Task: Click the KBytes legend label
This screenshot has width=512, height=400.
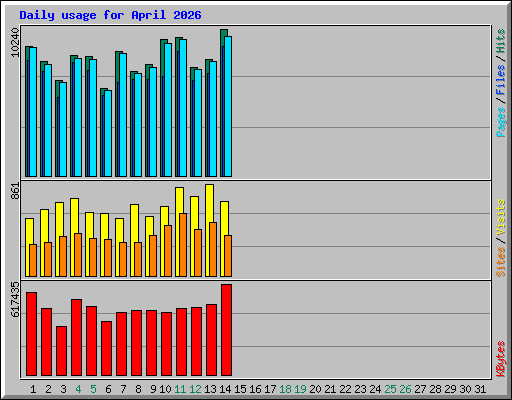Action: [501, 359]
